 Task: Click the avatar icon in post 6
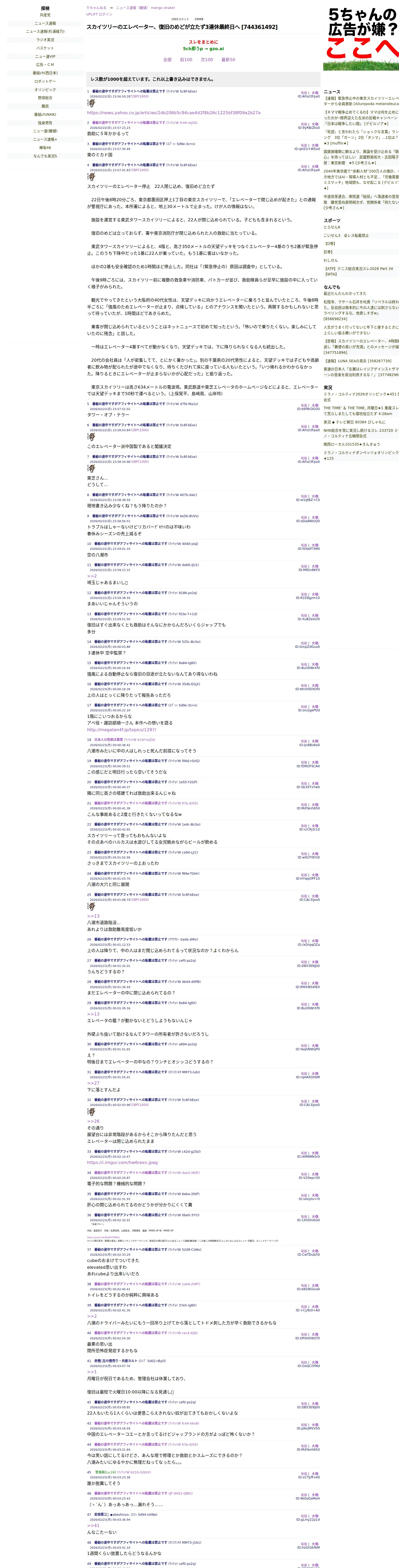pyautogui.click(x=91, y=437)
